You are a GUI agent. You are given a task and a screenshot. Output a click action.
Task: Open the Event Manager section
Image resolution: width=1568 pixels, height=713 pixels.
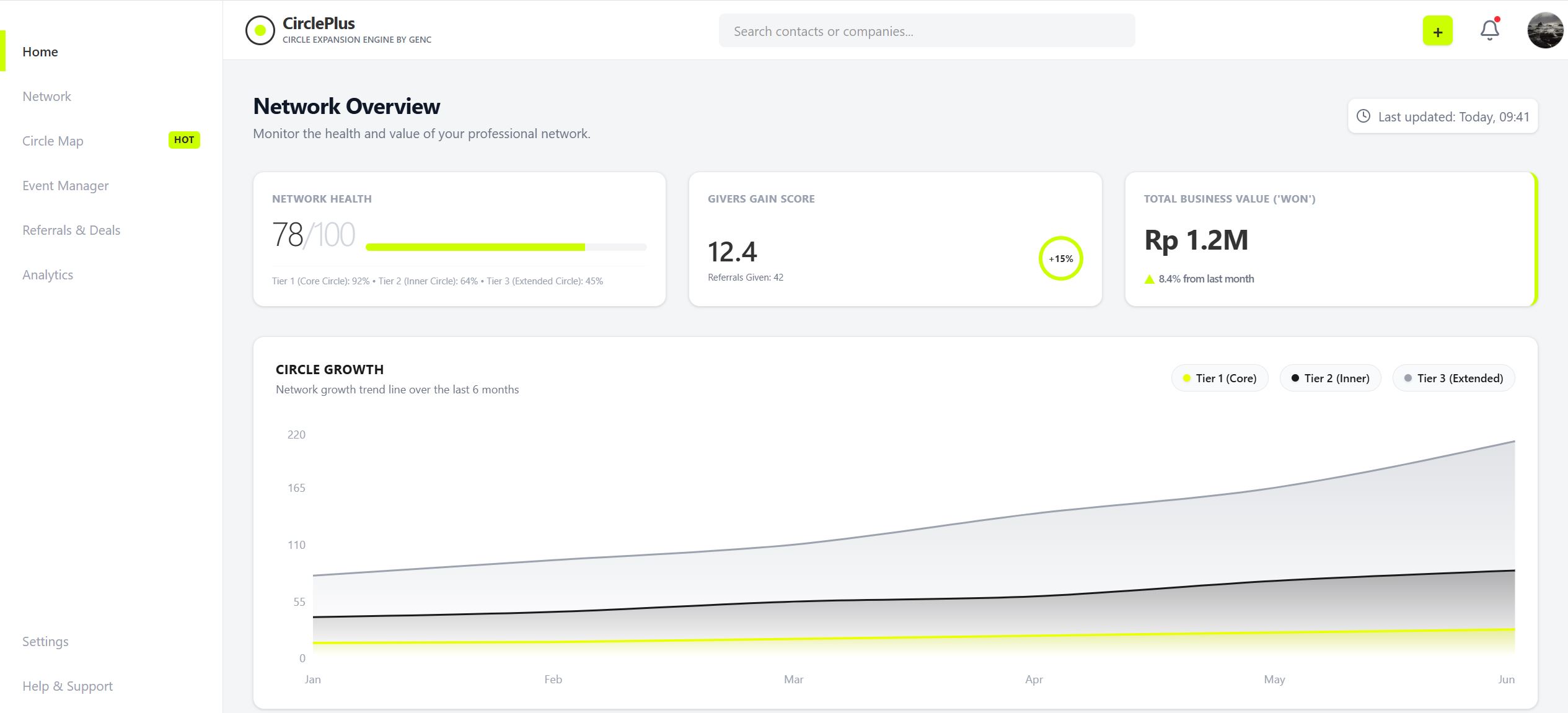65,186
